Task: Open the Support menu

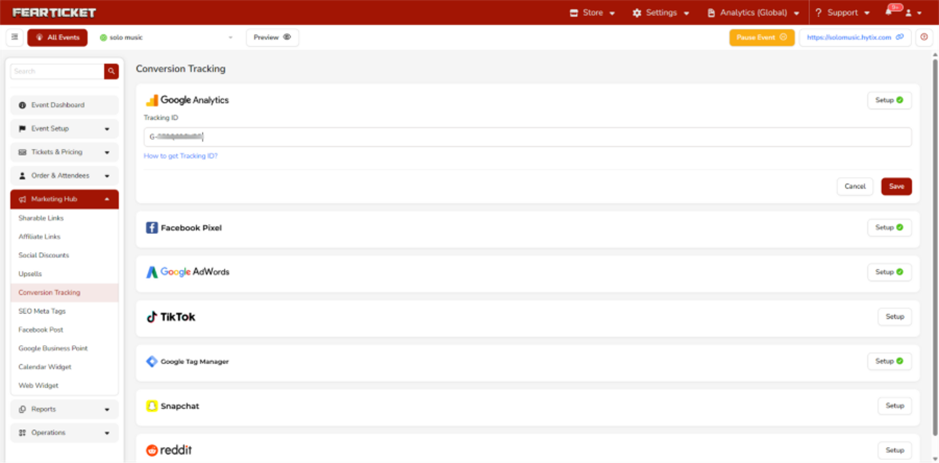Action: [843, 13]
